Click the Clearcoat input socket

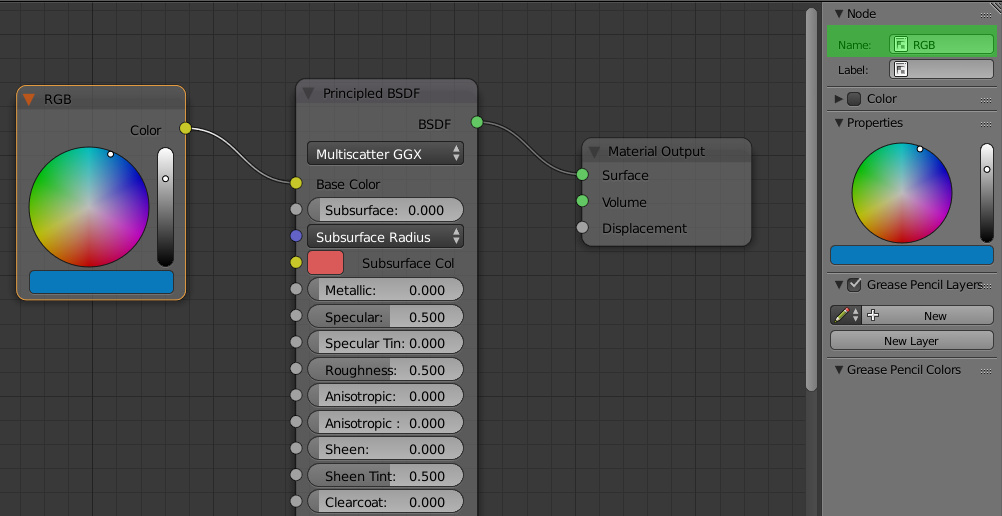click(296, 501)
